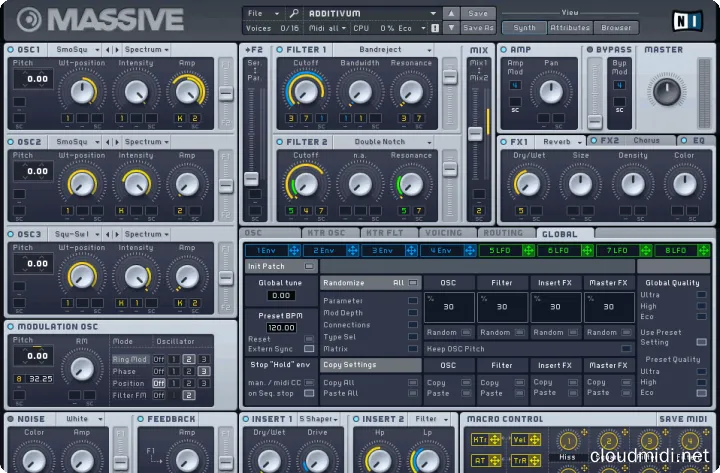Screen dimensions: 720x473
Task: Click the next preset down arrow
Action: point(451,28)
